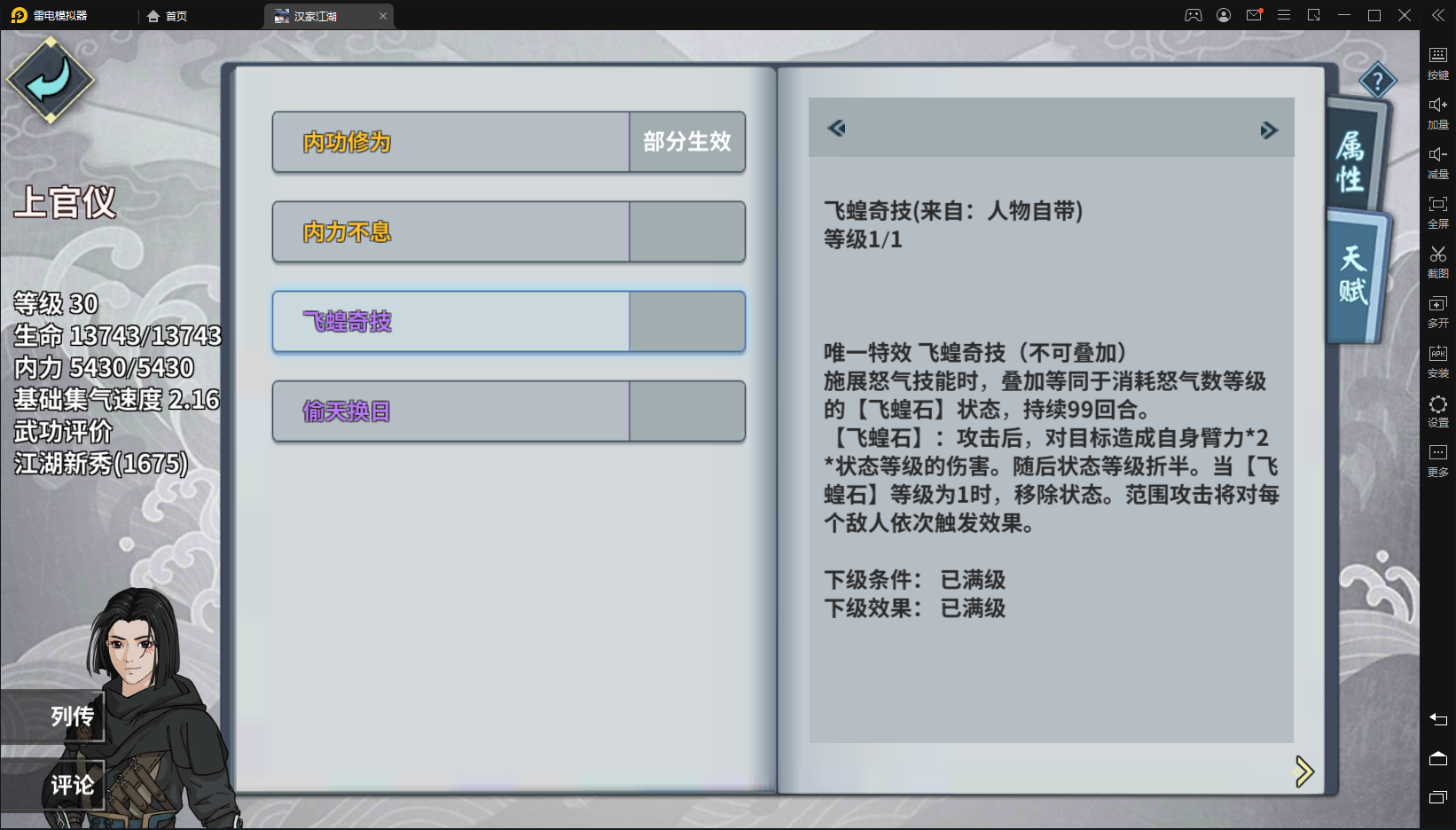Switch to the 属性 bookmark tab

[x=1353, y=158]
